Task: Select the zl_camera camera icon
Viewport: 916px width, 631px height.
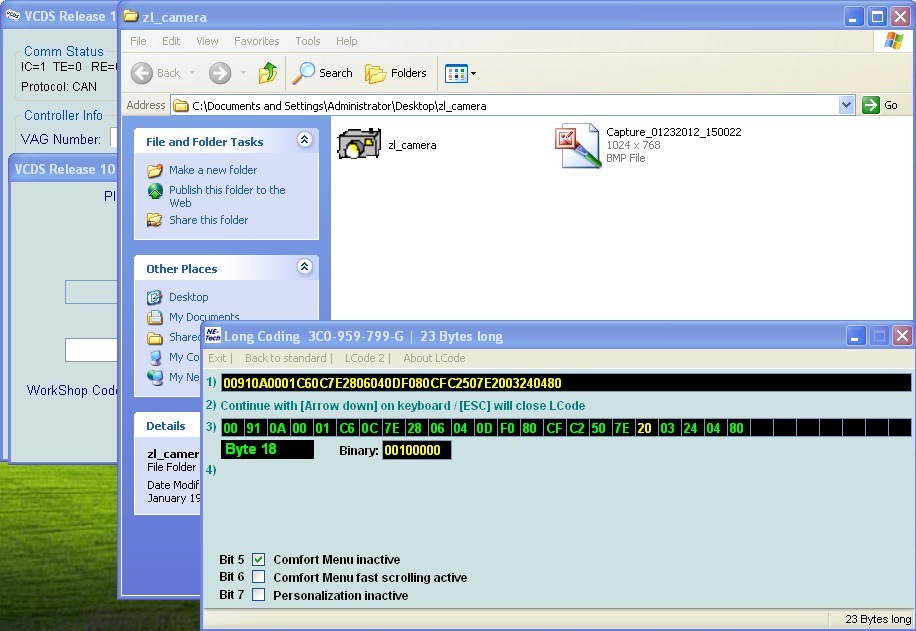Action: (359, 144)
